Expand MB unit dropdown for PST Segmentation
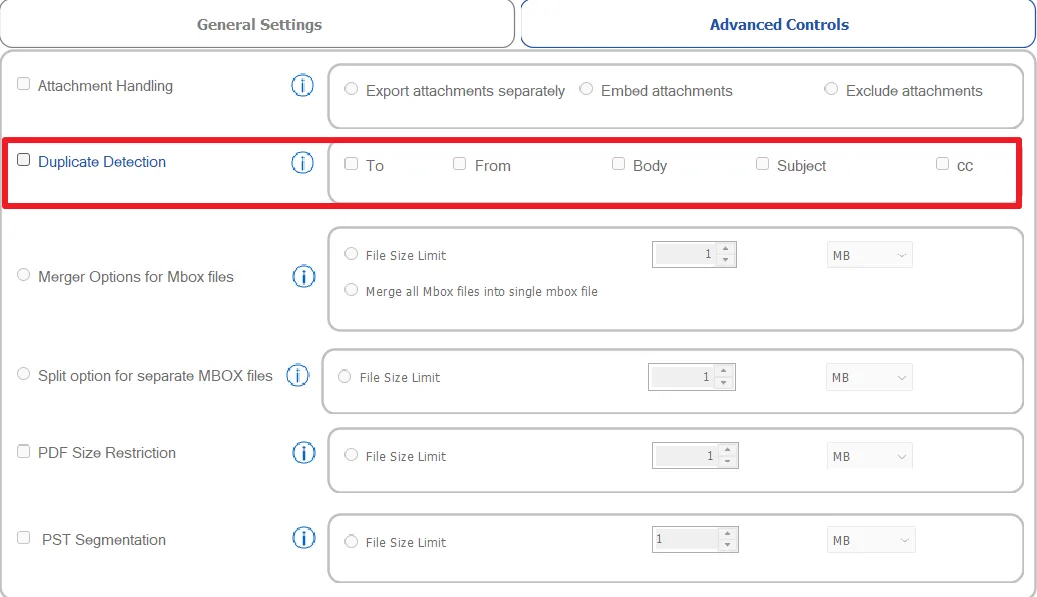Image resolution: width=1037 pixels, height=597 pixels. coord(871,540)
